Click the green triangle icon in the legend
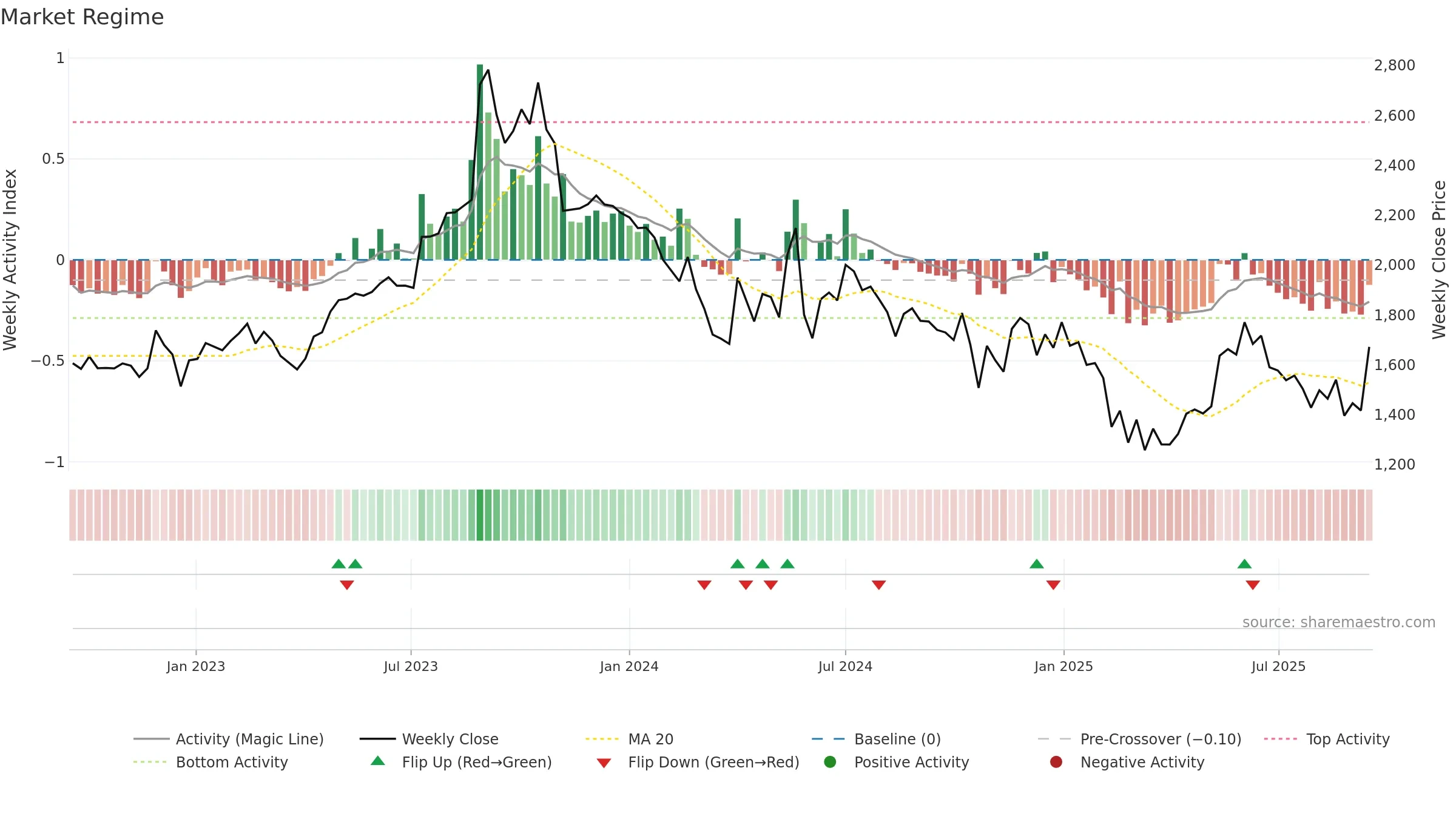The height and width of the screenshot is (819, 1456). [377, 761]
